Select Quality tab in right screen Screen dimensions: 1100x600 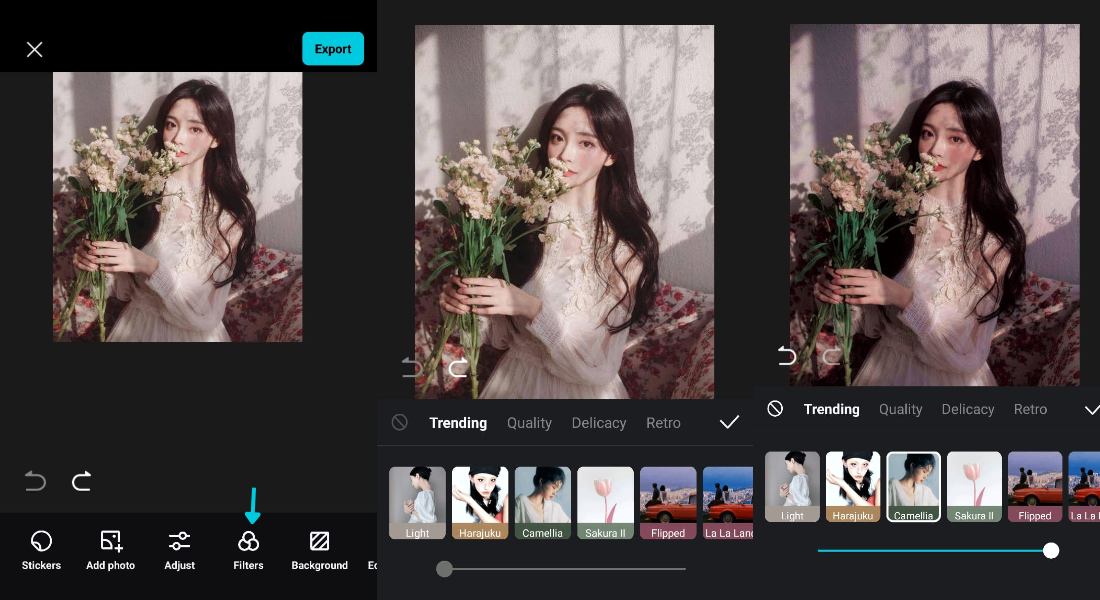click(x=901, y=409)
